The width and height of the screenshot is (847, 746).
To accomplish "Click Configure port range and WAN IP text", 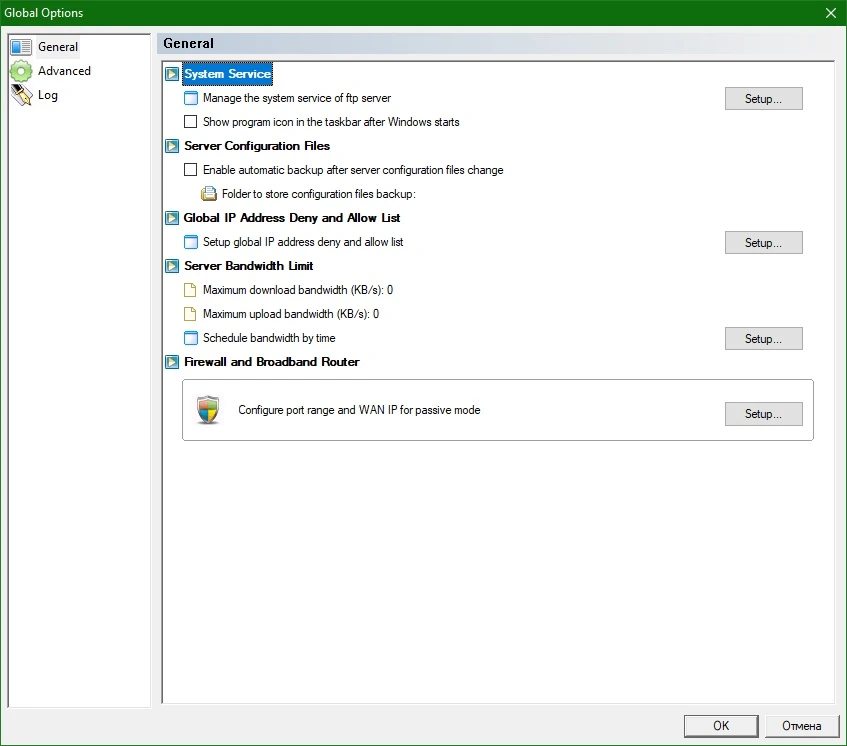I will 359,410.
